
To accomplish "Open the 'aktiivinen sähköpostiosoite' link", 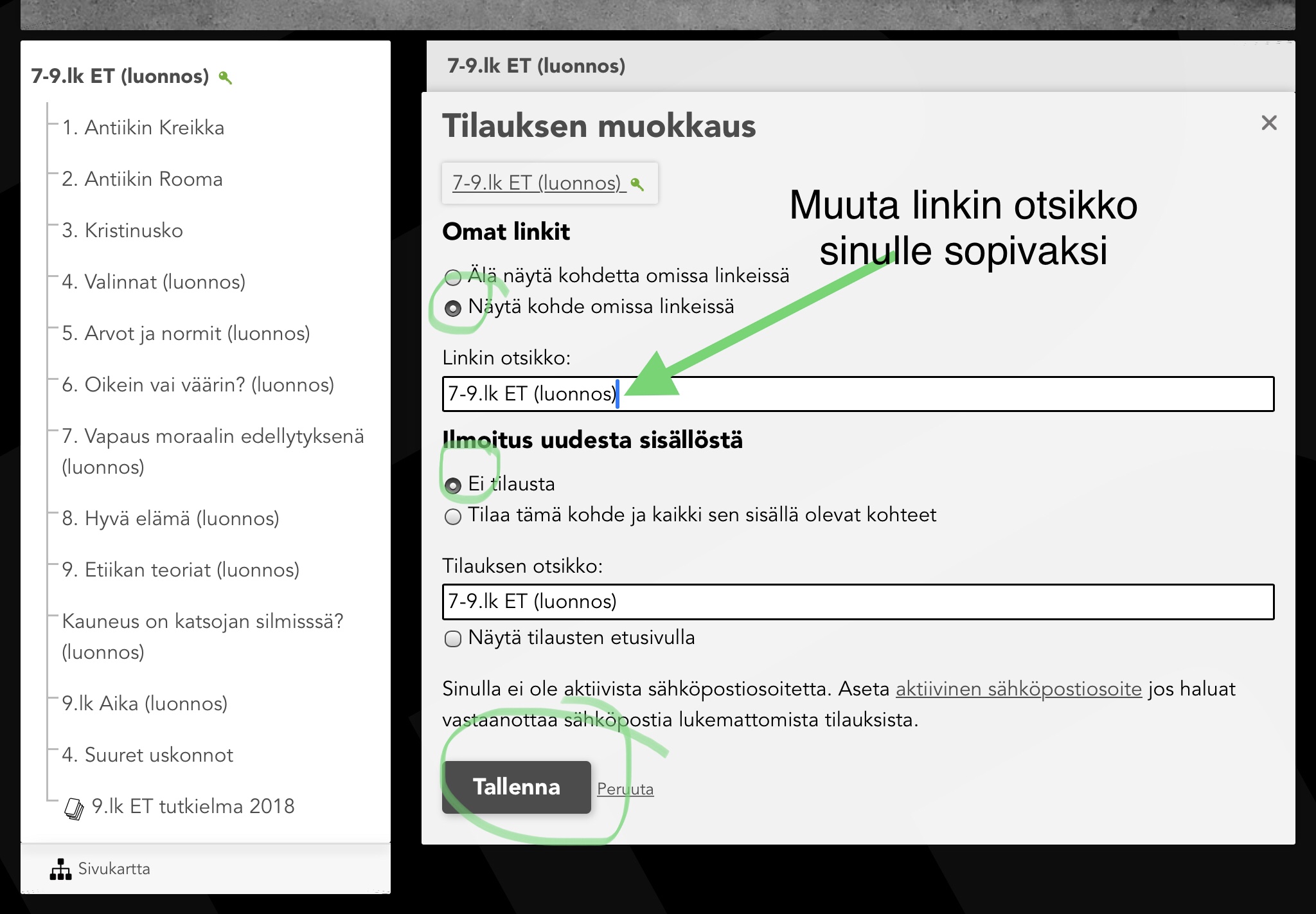I will click(x=1018, y=689).
